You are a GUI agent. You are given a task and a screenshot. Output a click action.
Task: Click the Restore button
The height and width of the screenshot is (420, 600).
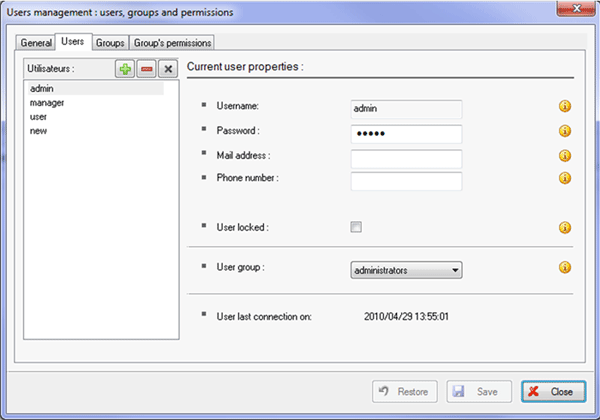[405, 391]
